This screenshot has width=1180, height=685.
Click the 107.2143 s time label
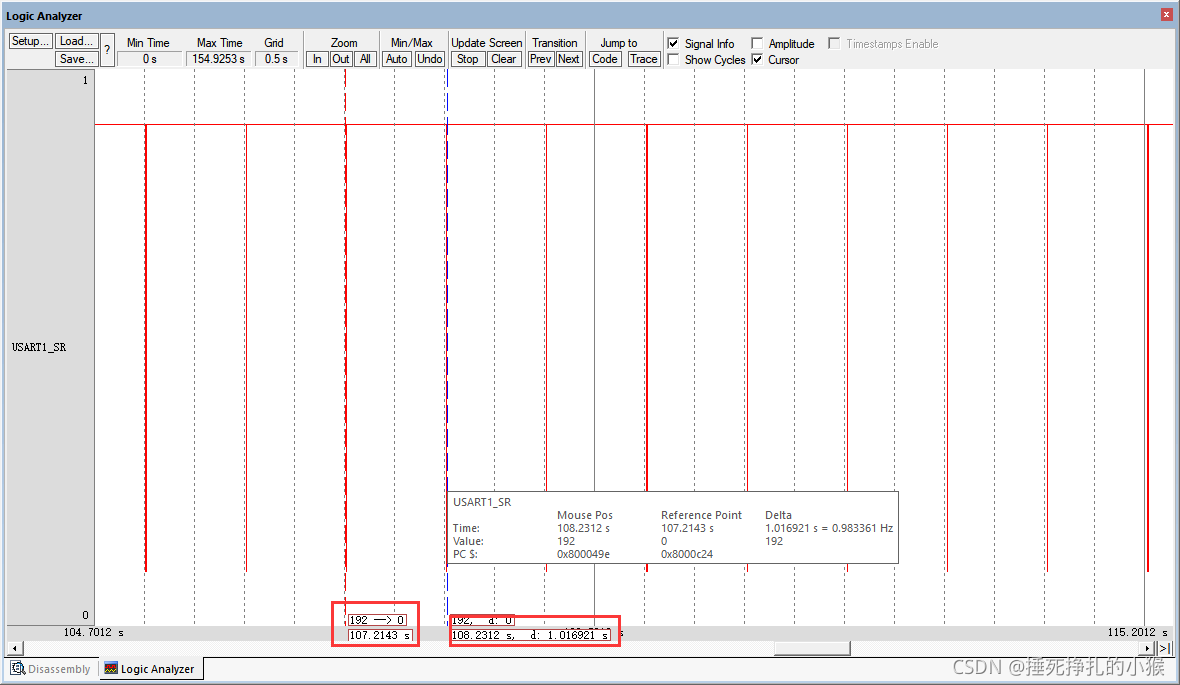380,635
